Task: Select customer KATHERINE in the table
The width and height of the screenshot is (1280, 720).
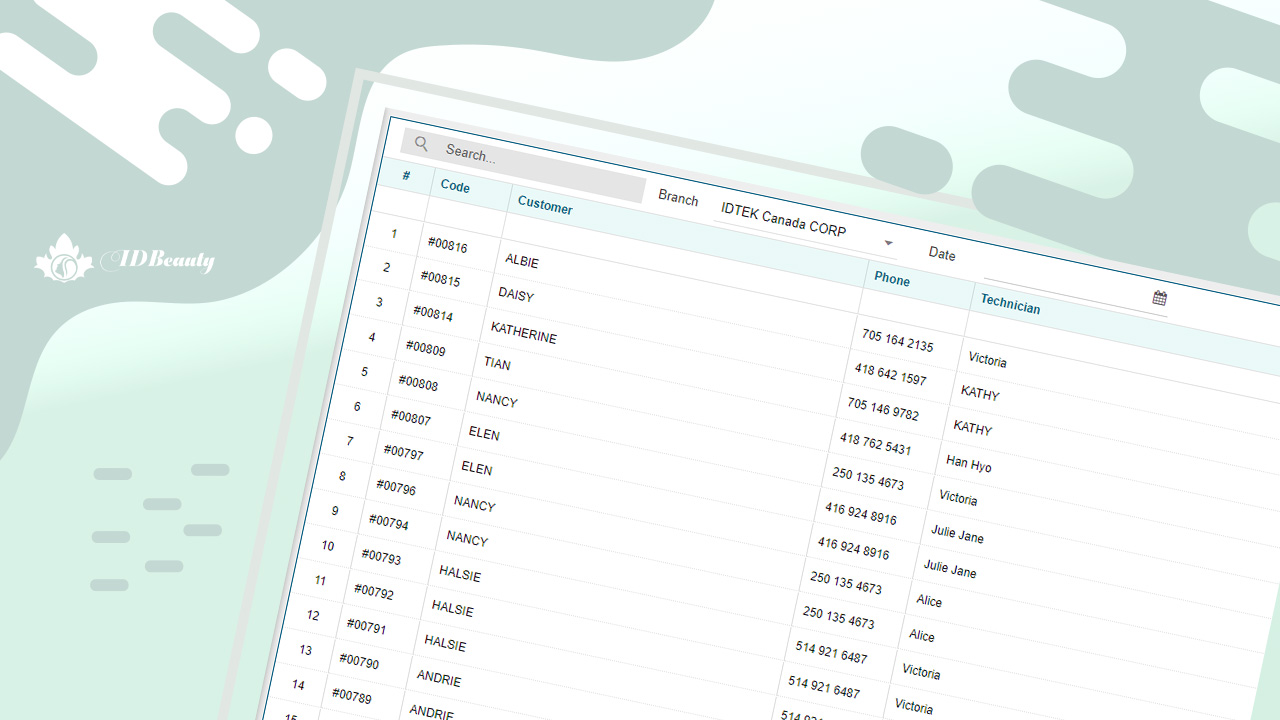Action: tap(523, 333)
